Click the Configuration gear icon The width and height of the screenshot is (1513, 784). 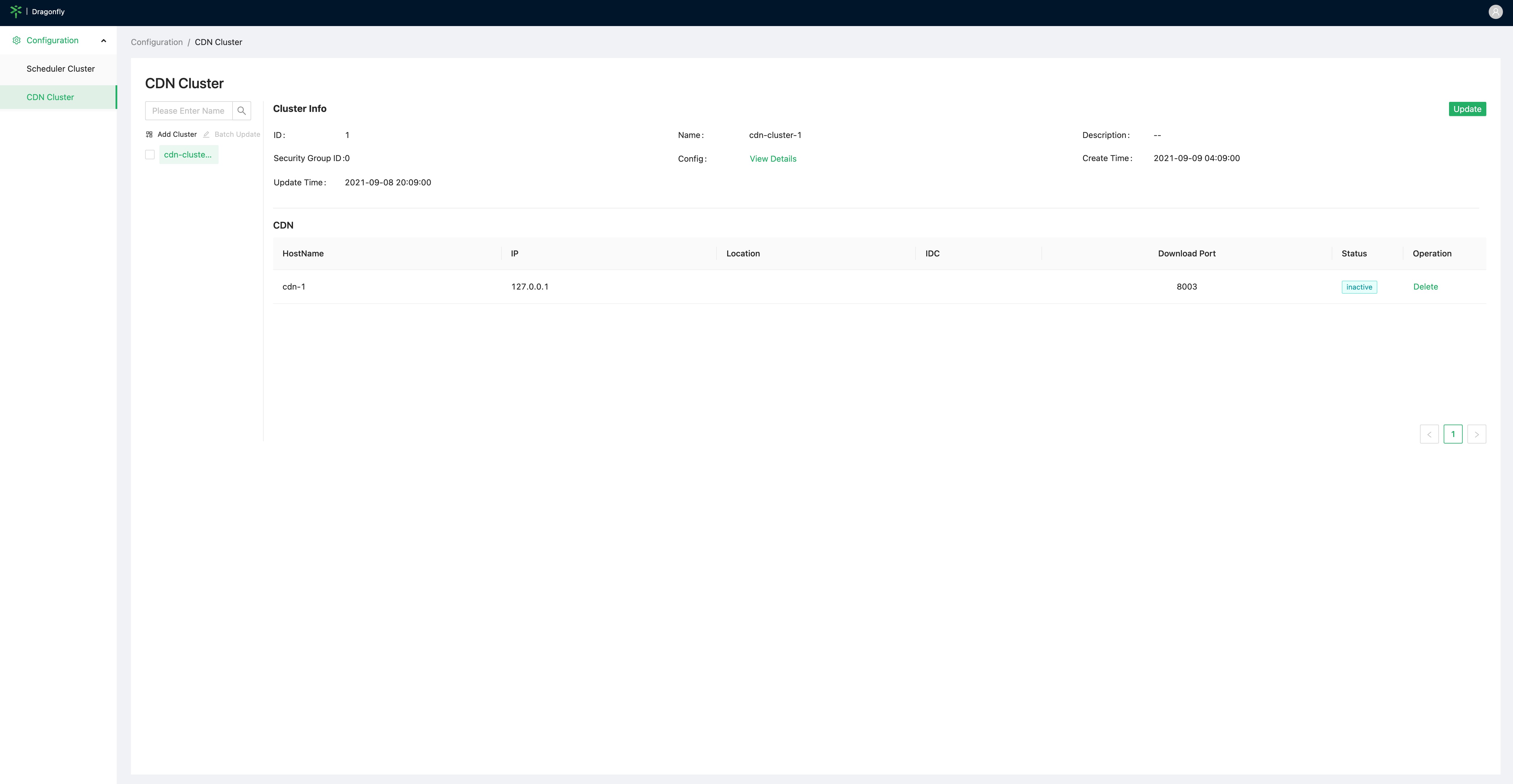pos(17,41)
